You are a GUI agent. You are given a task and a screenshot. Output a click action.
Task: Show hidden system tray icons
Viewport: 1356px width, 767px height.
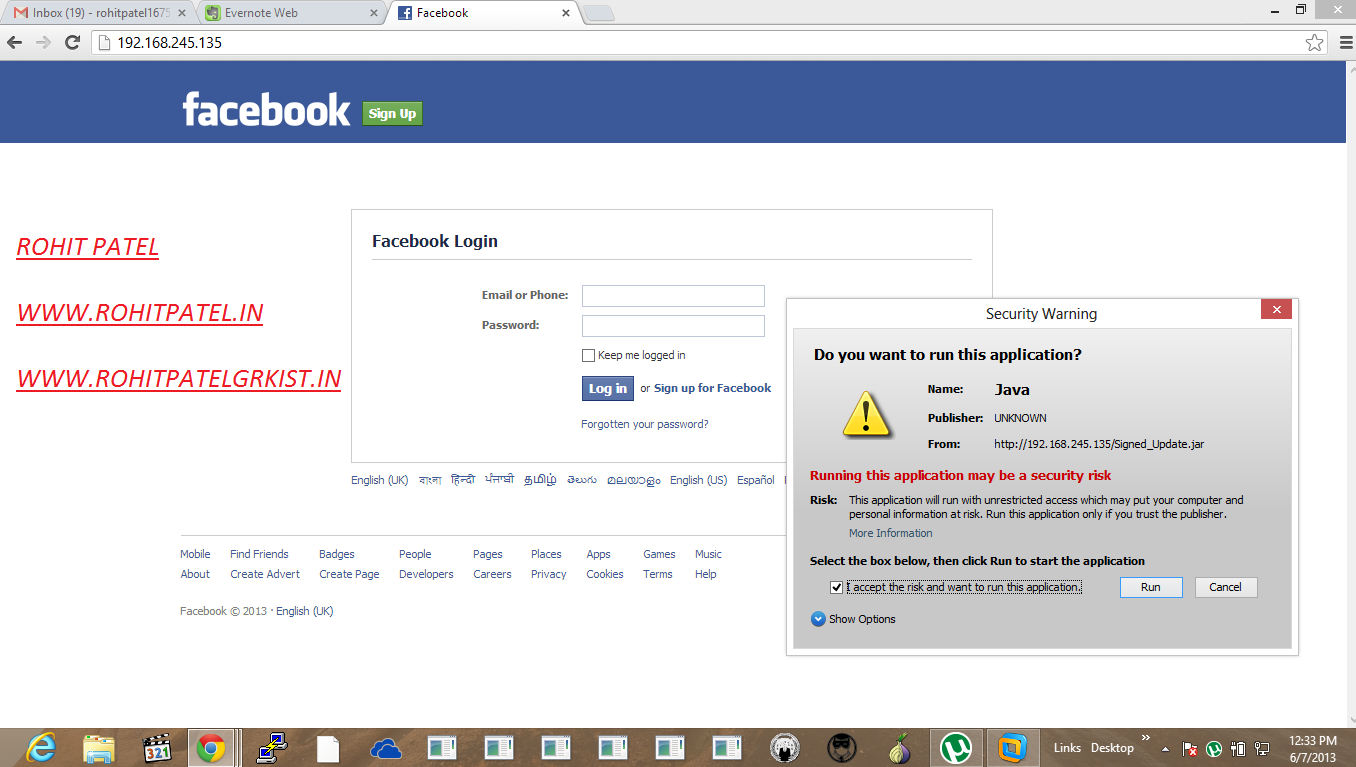click(1165, 748)
